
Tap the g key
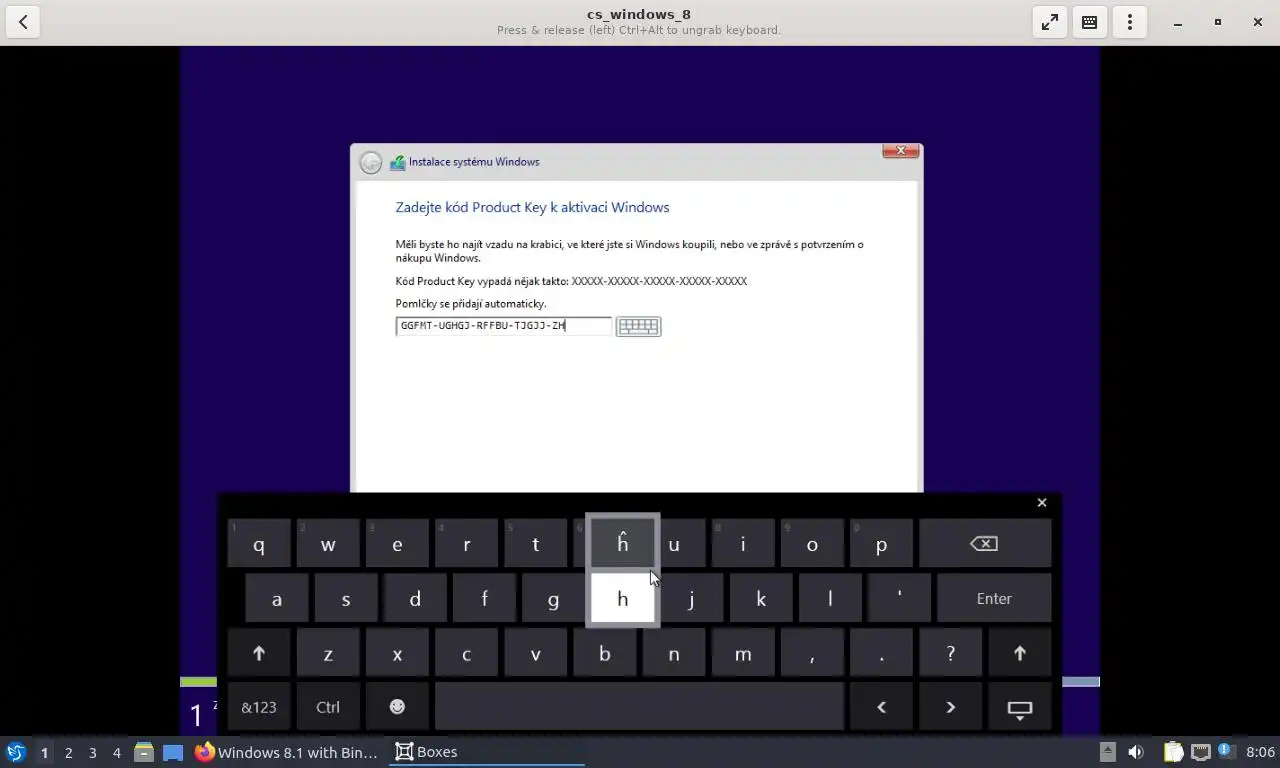553,599
